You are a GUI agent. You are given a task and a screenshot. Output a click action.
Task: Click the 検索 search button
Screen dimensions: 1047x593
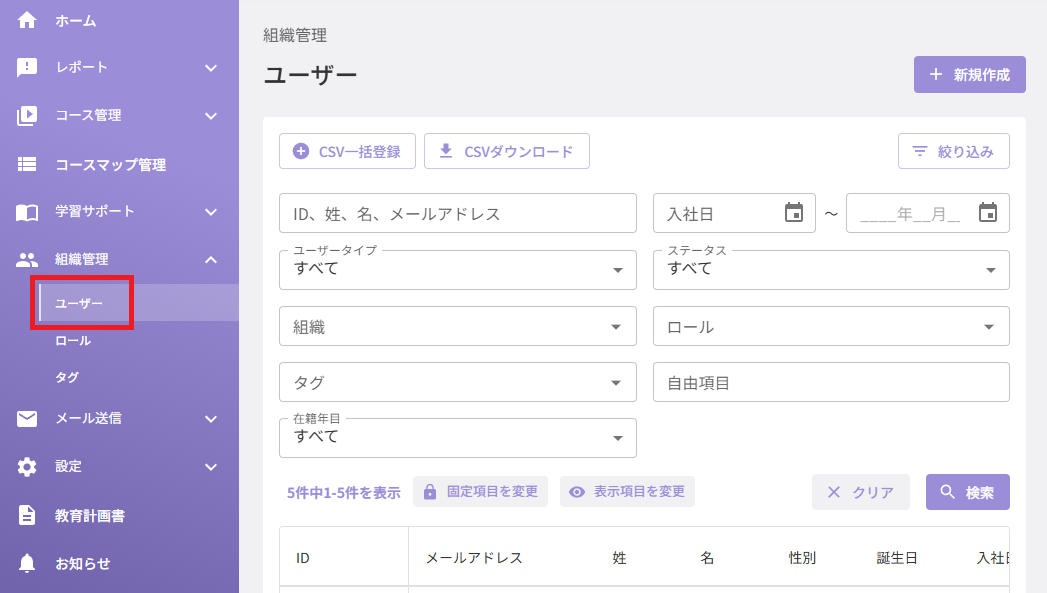[968, 492]
